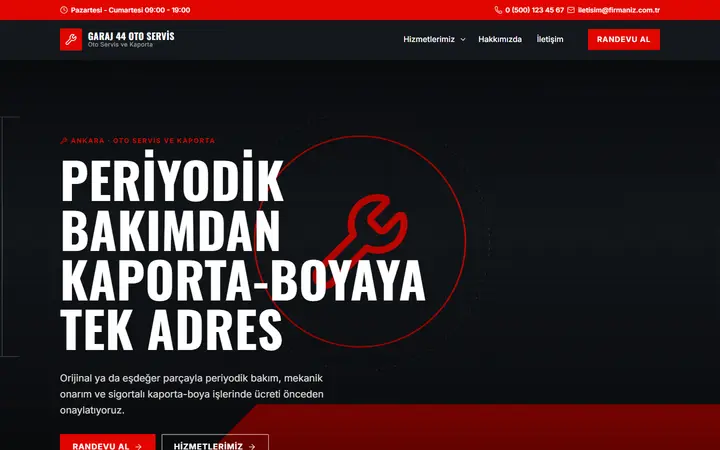The image size is (720, 450).
Task: Click the GARAJ 44 OTO SERVİS site title
Action: click(x=131, y=36)
